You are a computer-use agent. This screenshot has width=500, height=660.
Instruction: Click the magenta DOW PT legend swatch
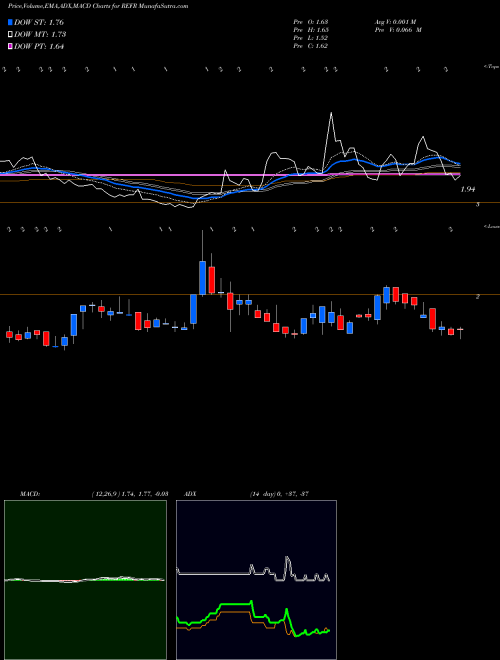point(10,46)
